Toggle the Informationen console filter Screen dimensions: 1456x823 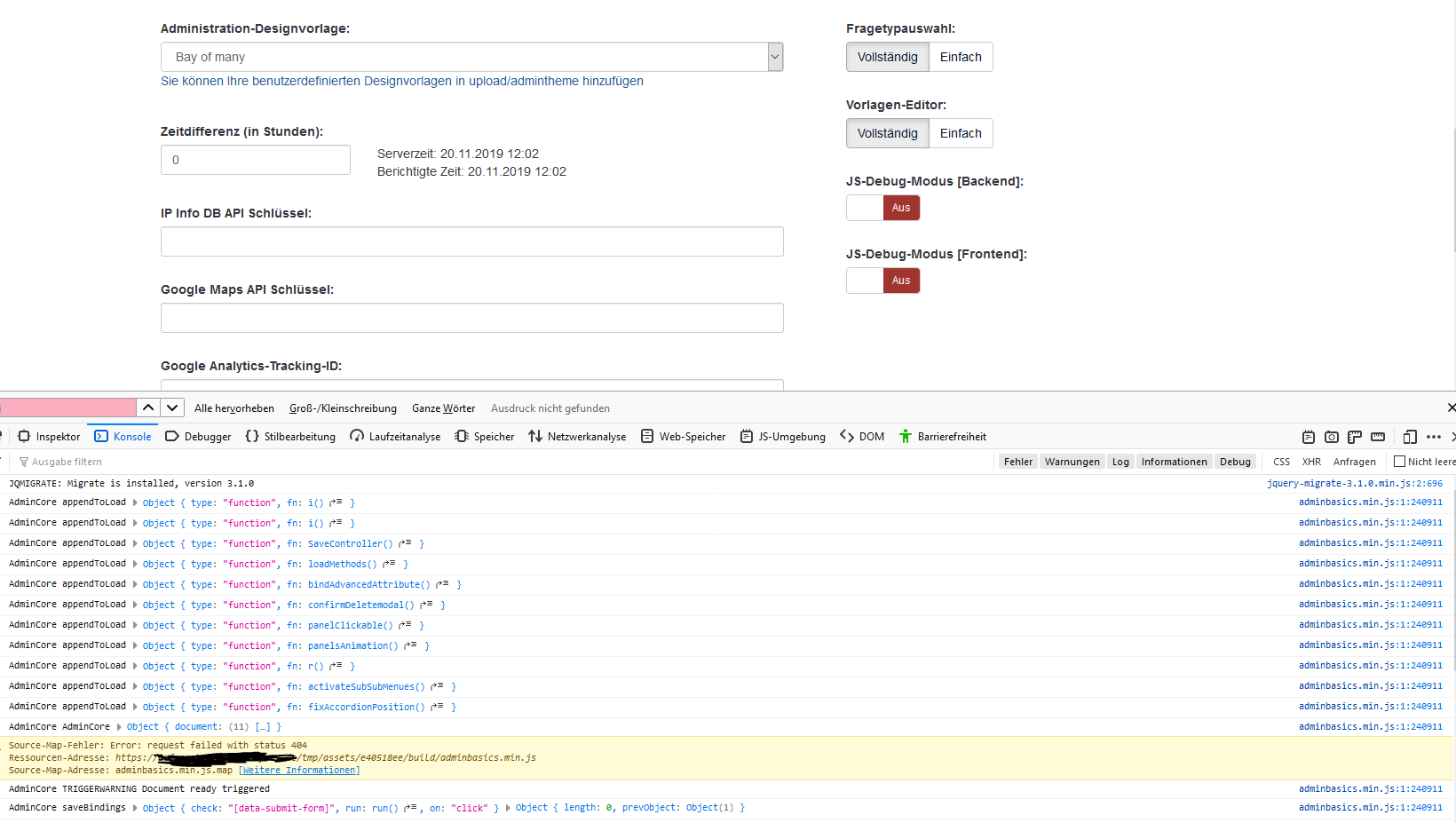coord(1174,462)
